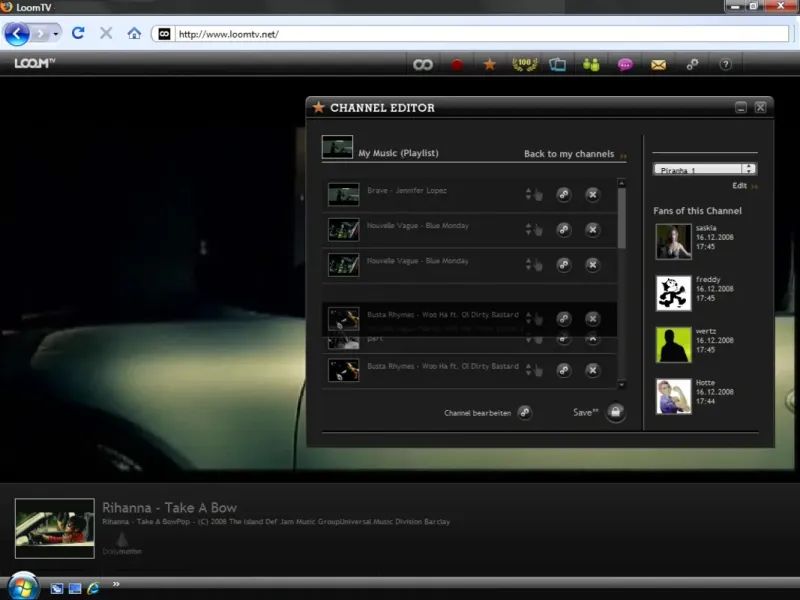Open saskia's fan avatar

click(x=673, y=241)
